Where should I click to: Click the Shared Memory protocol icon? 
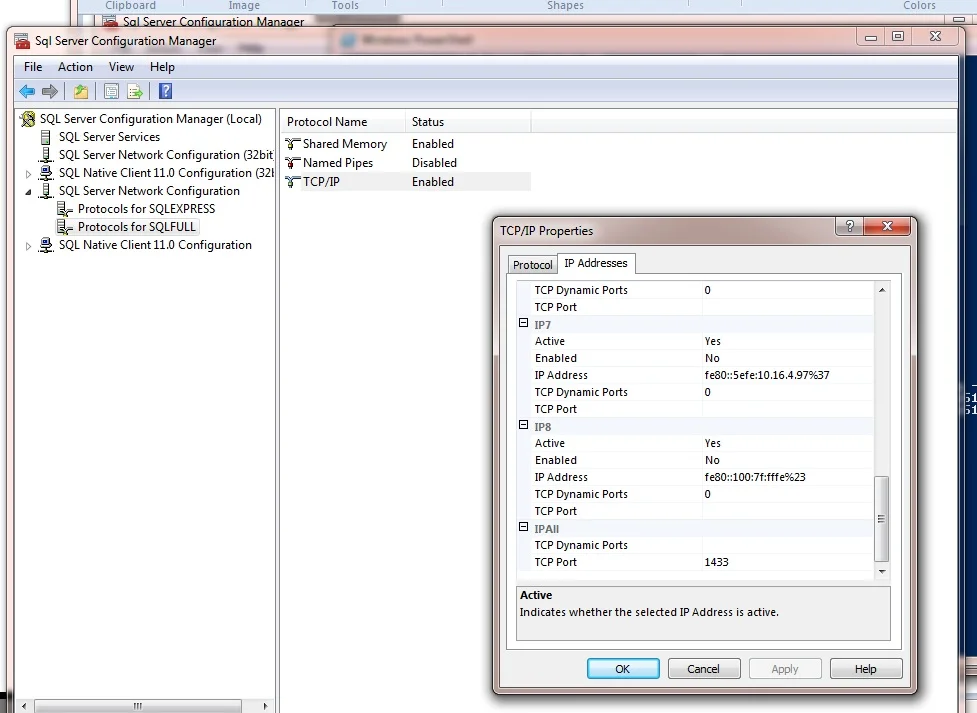point(293,144)
